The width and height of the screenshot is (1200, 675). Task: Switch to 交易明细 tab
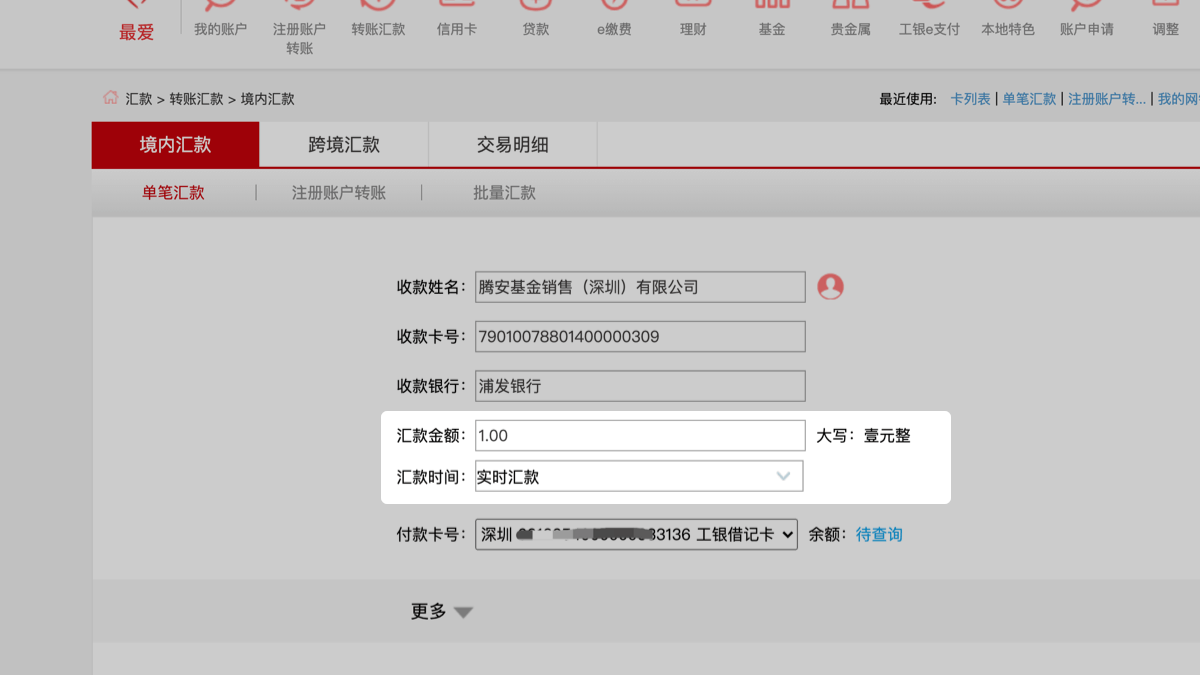pyautogui.click(x=512, y=145)
